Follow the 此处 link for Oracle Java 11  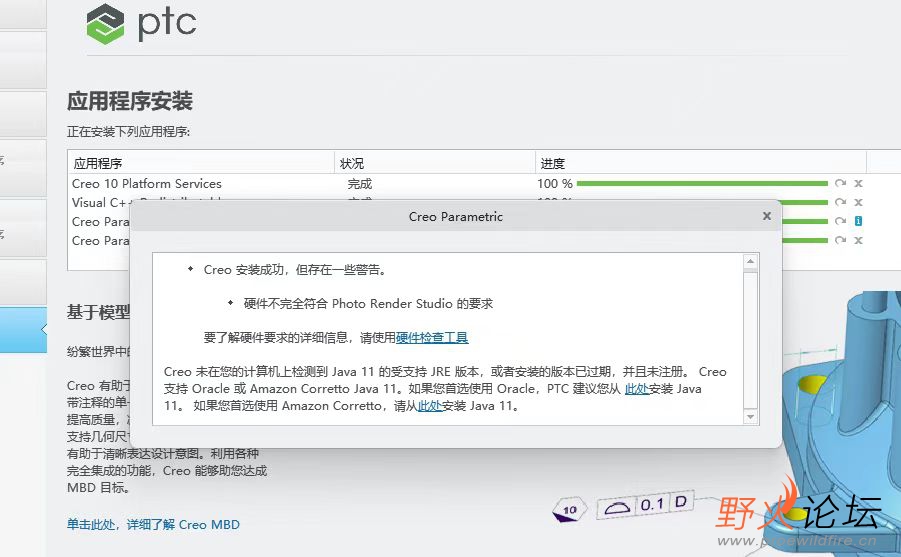click(x=637, y=389)
